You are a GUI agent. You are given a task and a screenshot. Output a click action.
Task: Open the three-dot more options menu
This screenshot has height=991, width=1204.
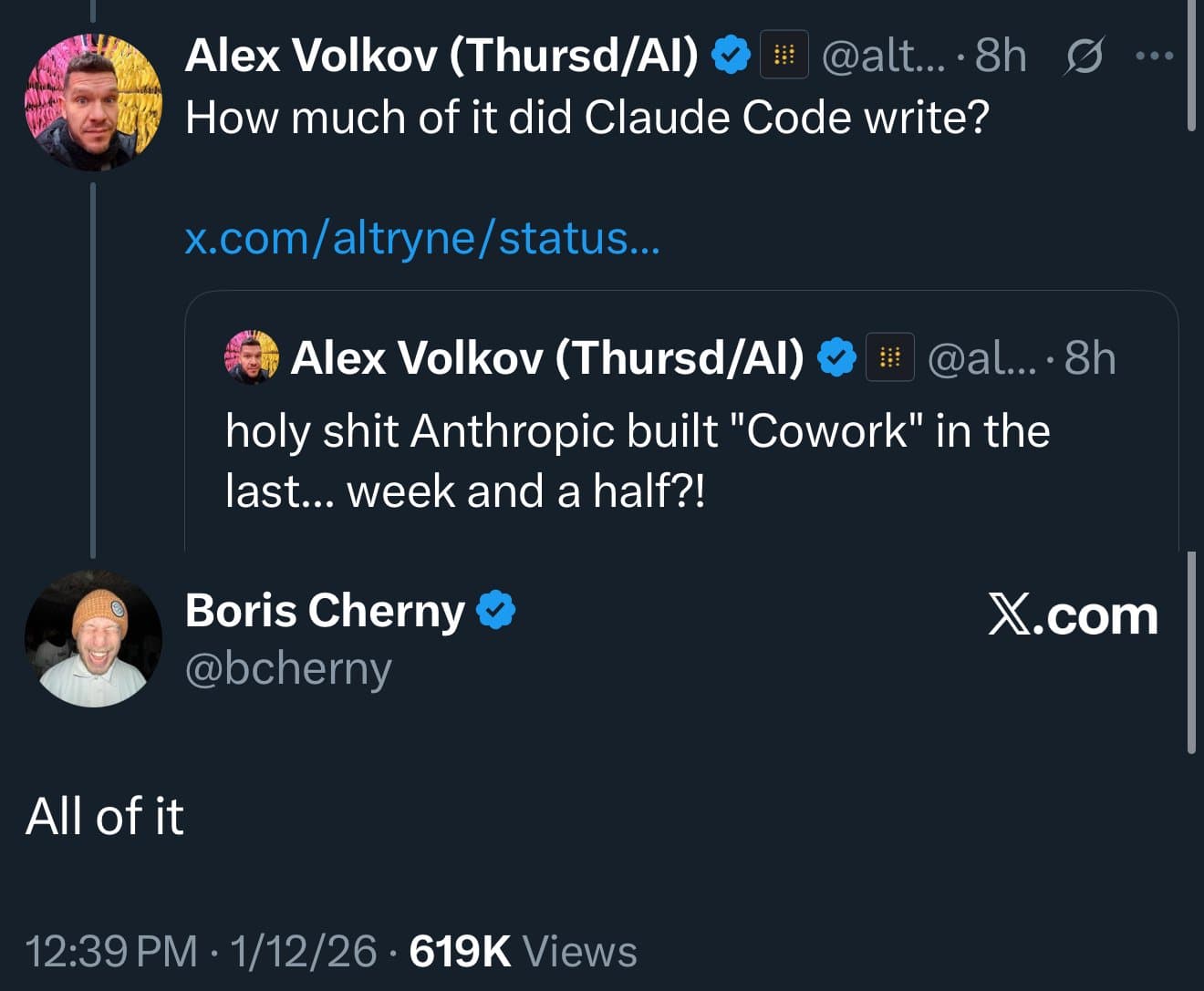click(x=1155, y=55)
